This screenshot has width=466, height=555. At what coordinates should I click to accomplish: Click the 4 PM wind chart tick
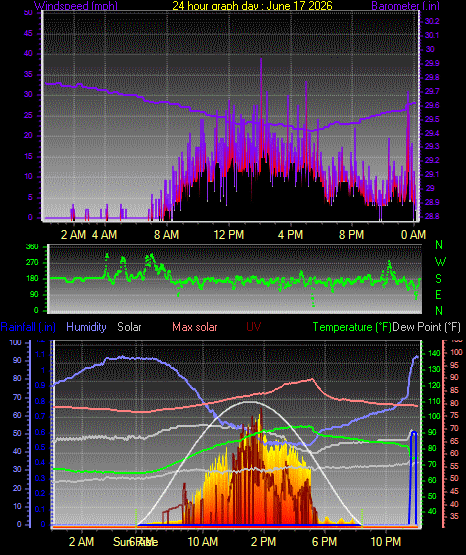(x=290, y=234)
